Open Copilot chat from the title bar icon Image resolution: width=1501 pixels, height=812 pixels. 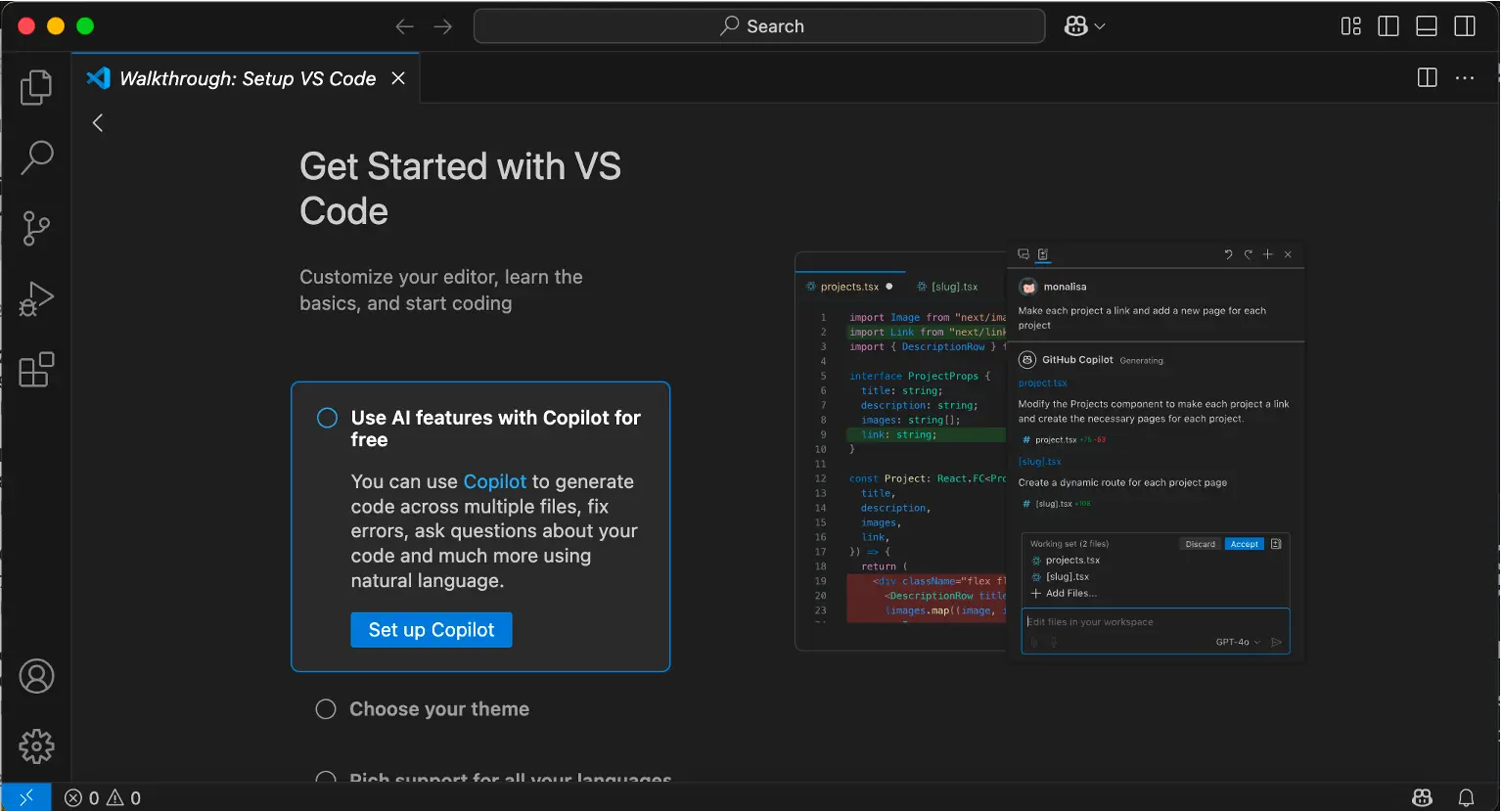pos(1076,26)
